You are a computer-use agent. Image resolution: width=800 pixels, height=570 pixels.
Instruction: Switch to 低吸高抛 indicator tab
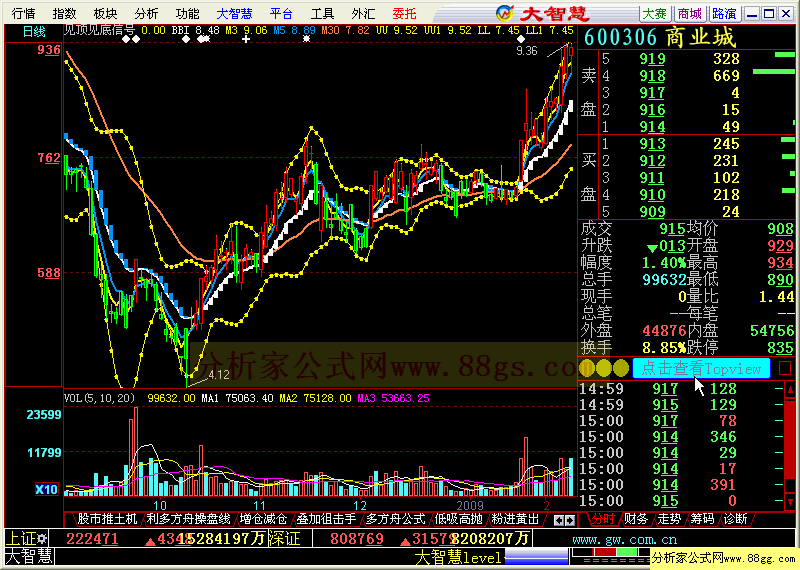[x=458, y=519]
